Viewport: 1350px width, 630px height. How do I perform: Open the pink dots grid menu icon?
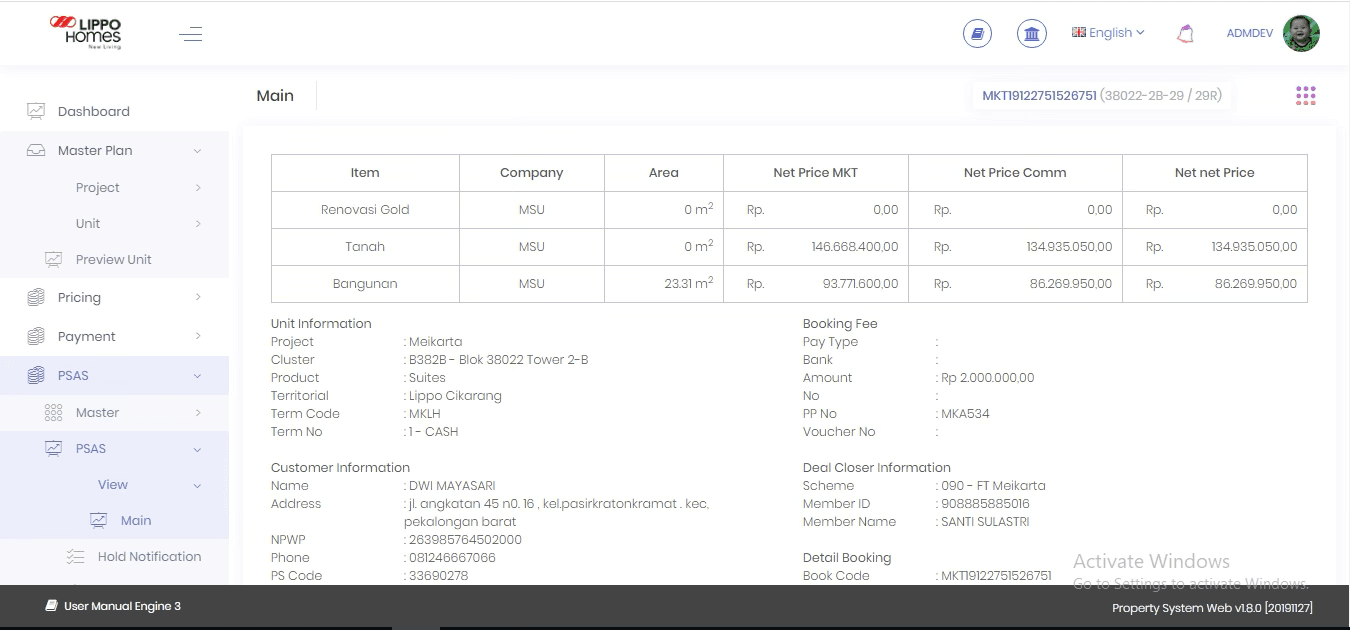pos(1306,95)
